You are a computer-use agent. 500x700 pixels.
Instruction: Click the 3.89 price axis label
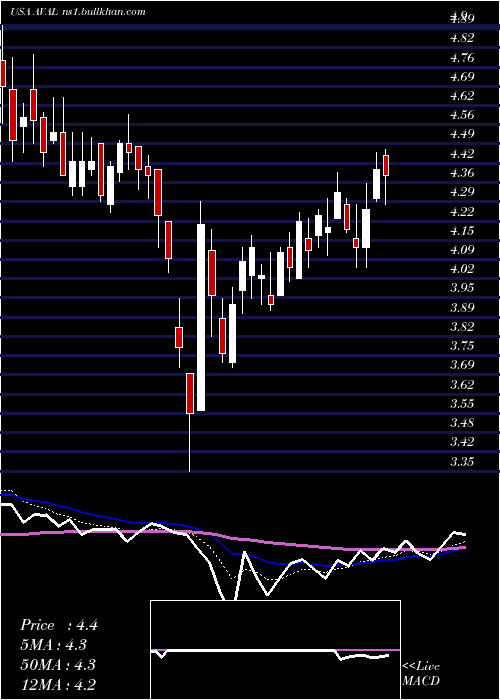point(462,308)
